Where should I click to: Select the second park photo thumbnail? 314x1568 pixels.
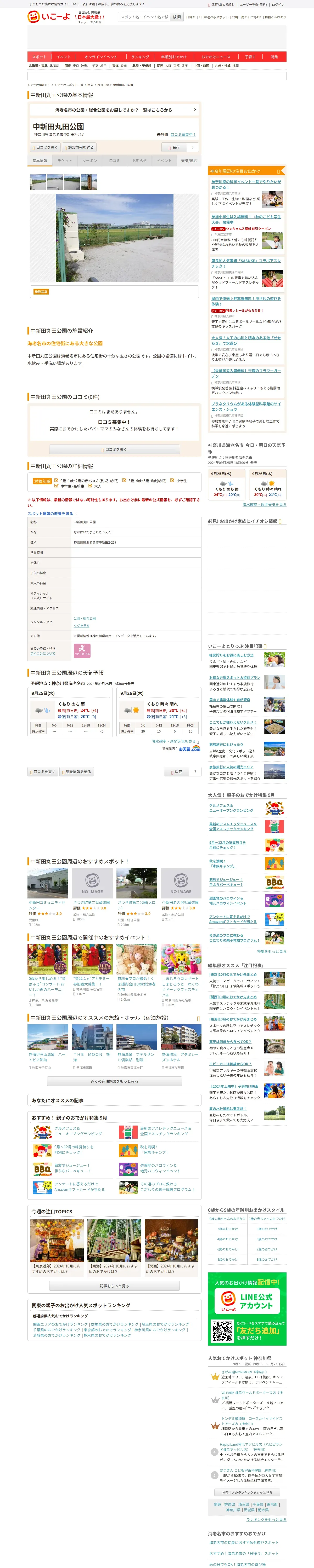[x=55, y=182]
